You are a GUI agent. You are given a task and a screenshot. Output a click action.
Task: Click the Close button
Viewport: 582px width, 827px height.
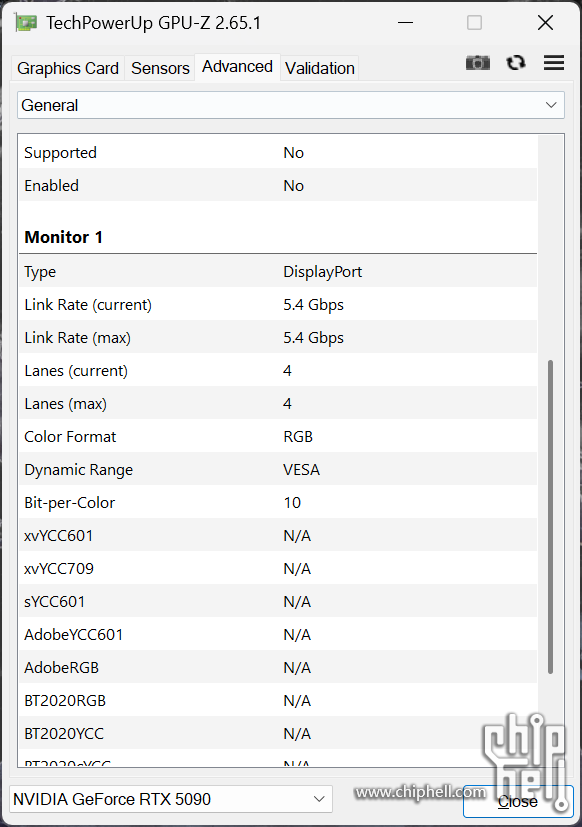pos(518,801)
